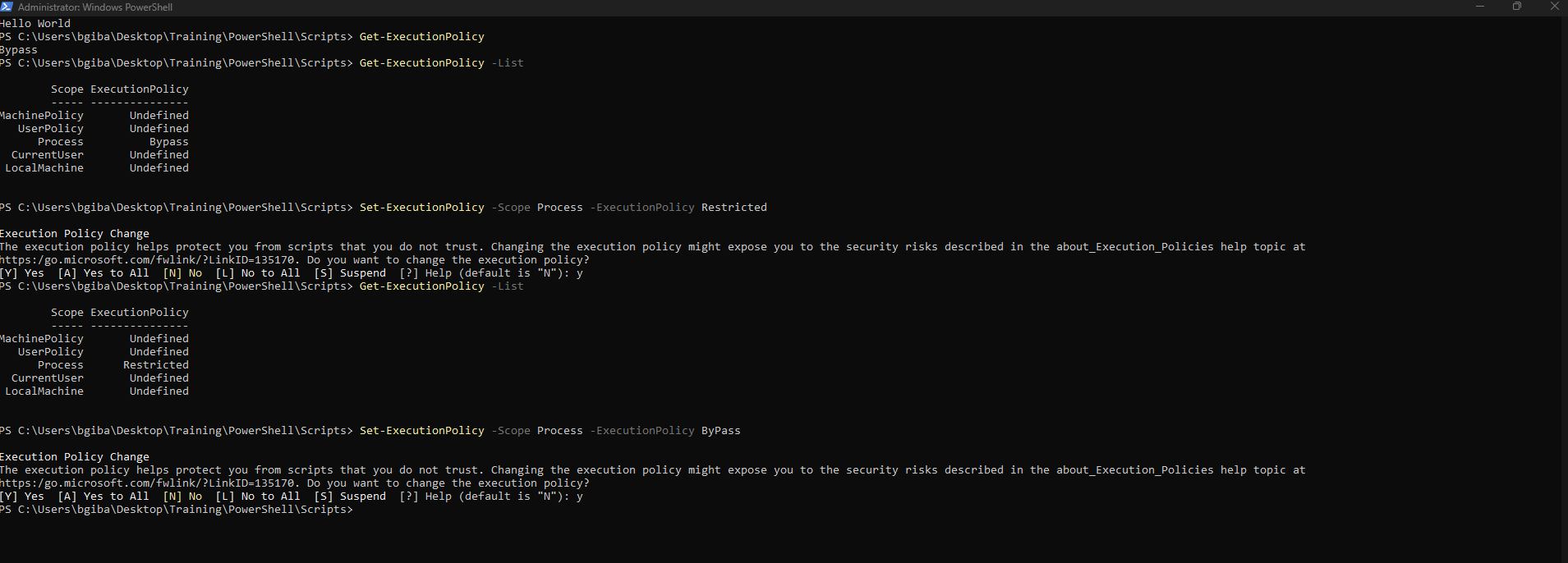Click the Execution Policy Change heading
1568x563 pixels.
[74, 233]
